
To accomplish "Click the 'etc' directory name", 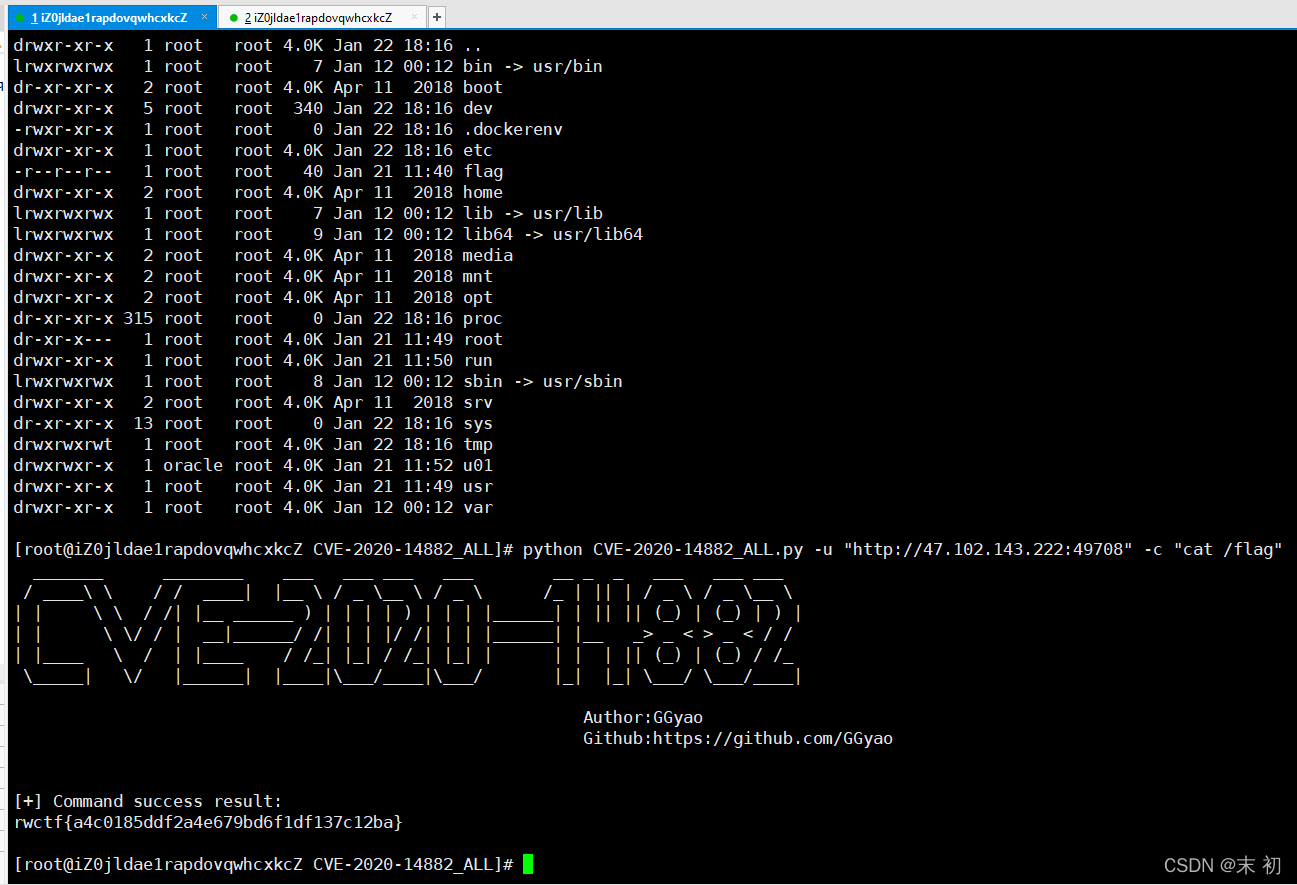I will pyautogui.click(x=478, y=150).
